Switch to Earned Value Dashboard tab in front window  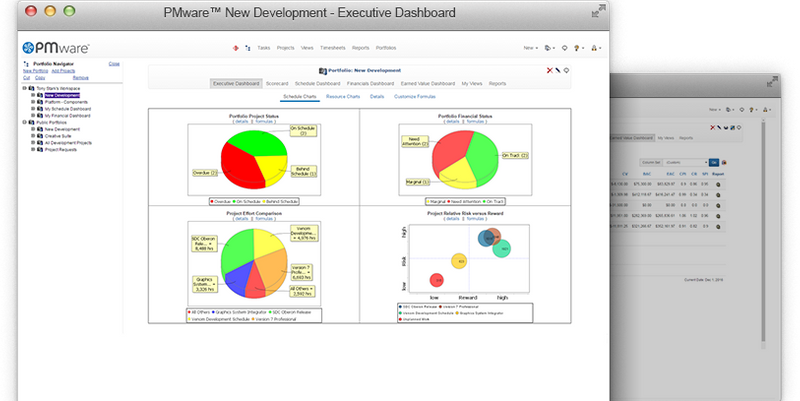428,84
